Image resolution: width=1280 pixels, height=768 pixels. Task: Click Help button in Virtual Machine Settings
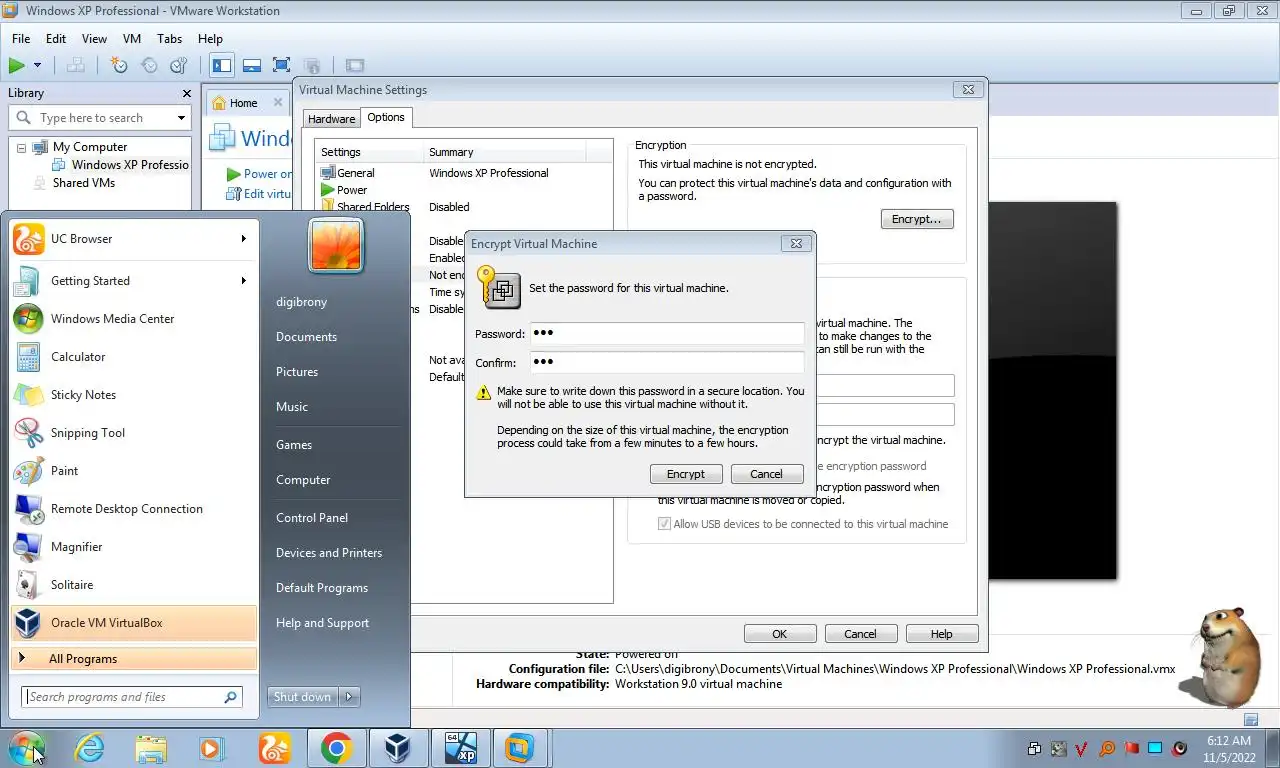941,634
